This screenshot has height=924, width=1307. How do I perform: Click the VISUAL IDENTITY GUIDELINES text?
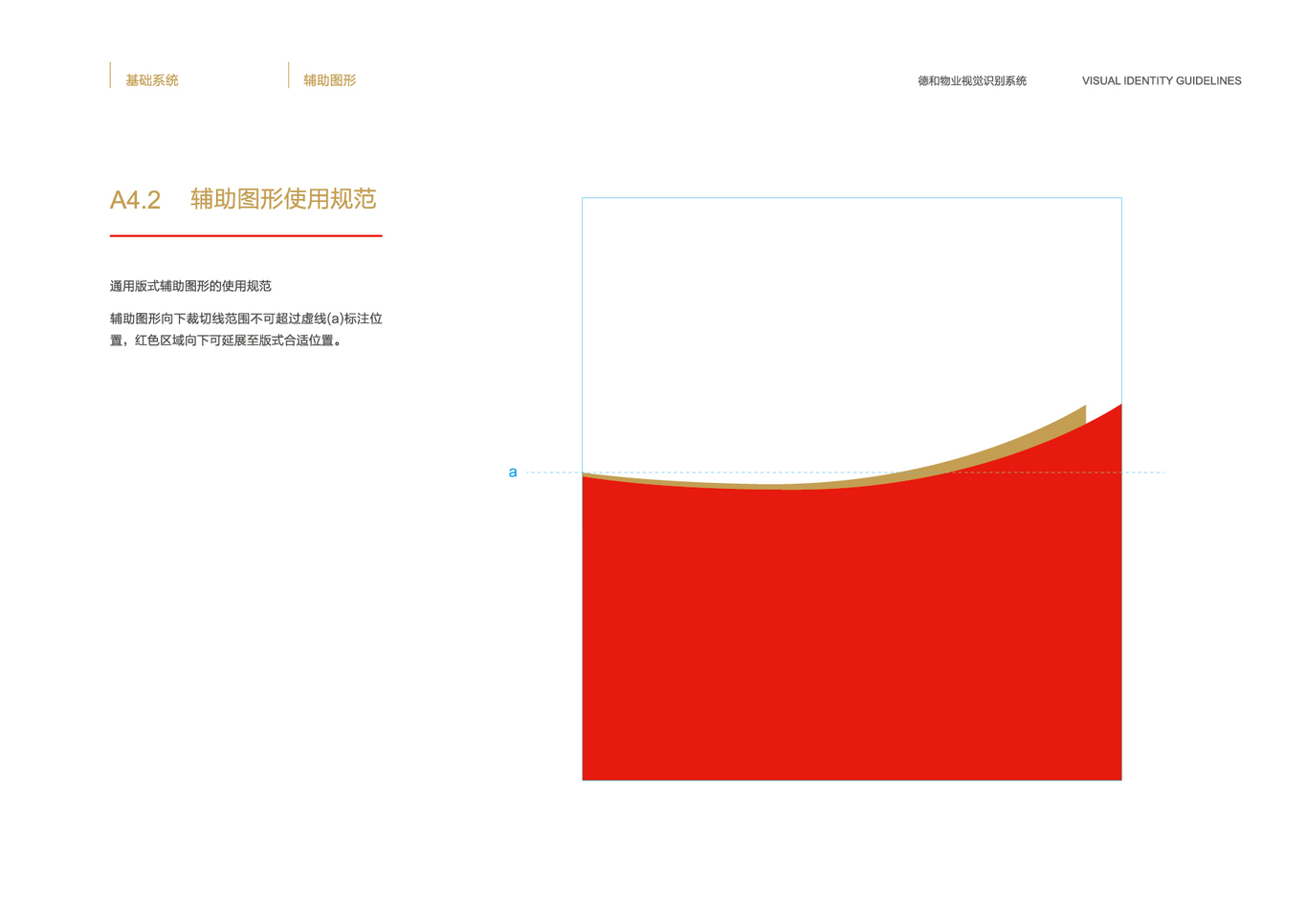1162,81
